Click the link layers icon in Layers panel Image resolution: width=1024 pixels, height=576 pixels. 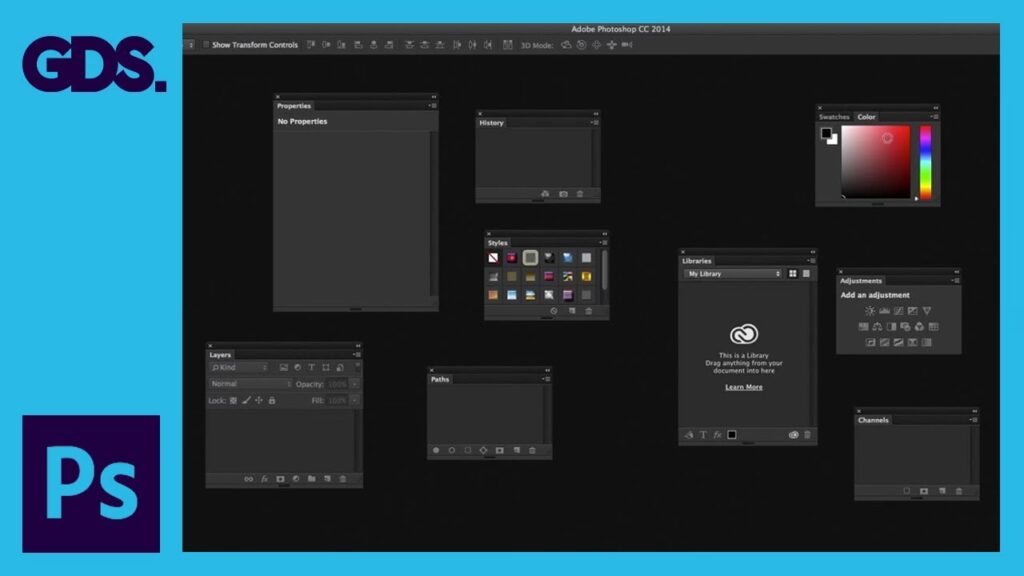(x=249, y=479)
